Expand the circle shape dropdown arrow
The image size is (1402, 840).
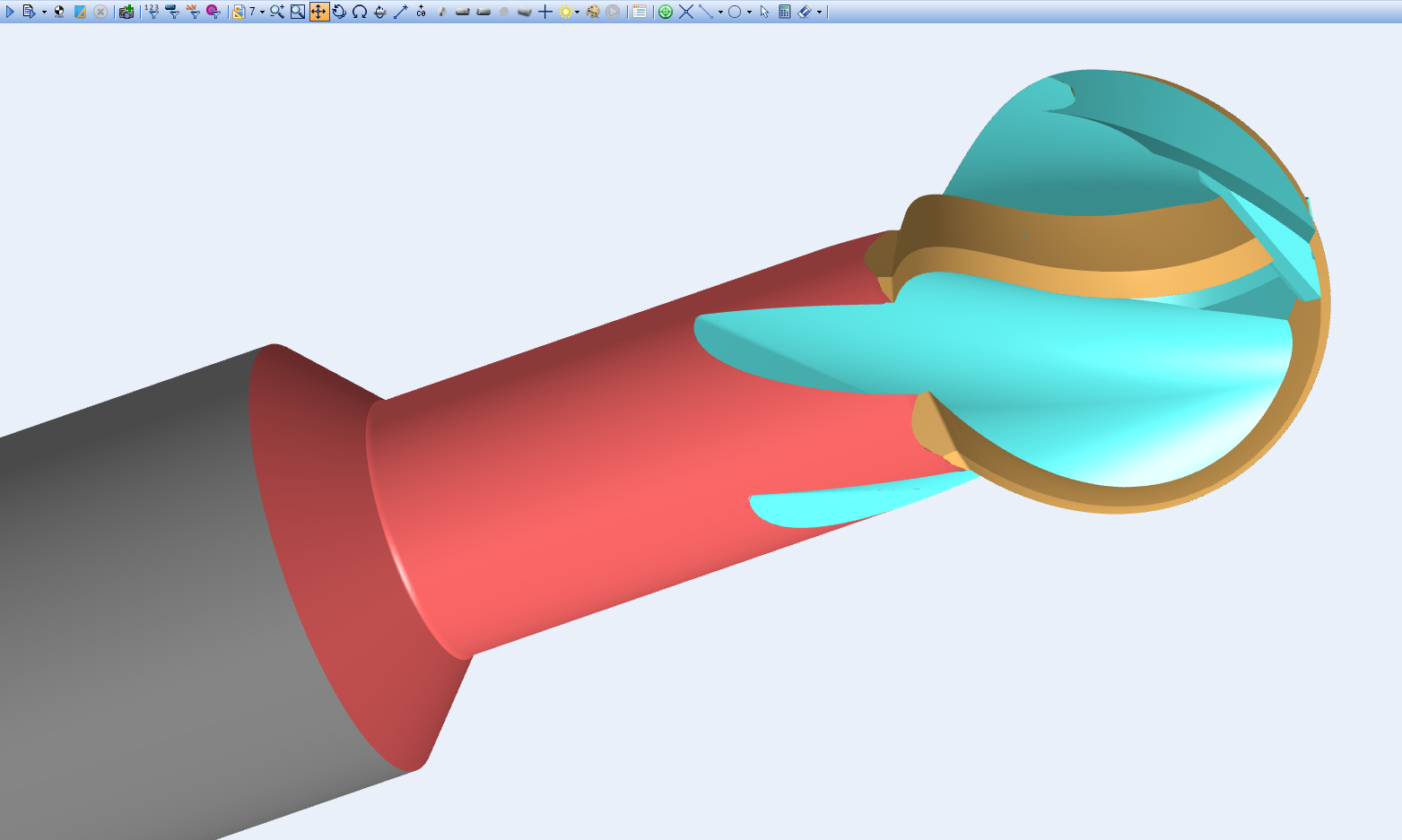click(749, 13)
